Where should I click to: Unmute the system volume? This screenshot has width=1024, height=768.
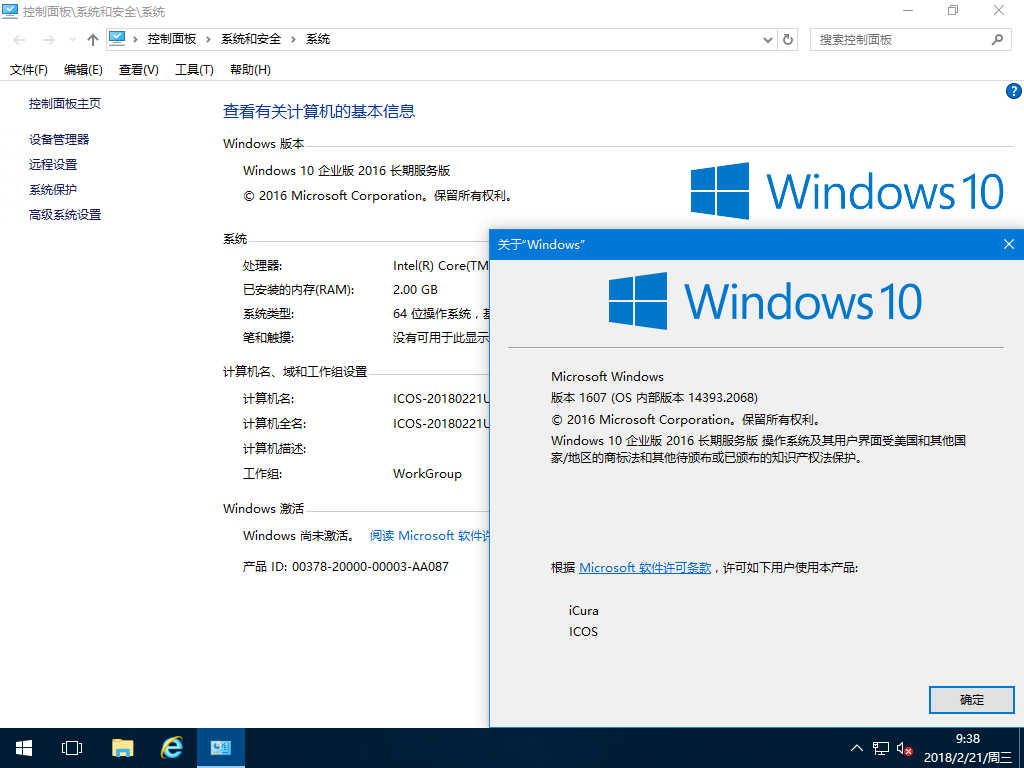[x=903, y=747]
